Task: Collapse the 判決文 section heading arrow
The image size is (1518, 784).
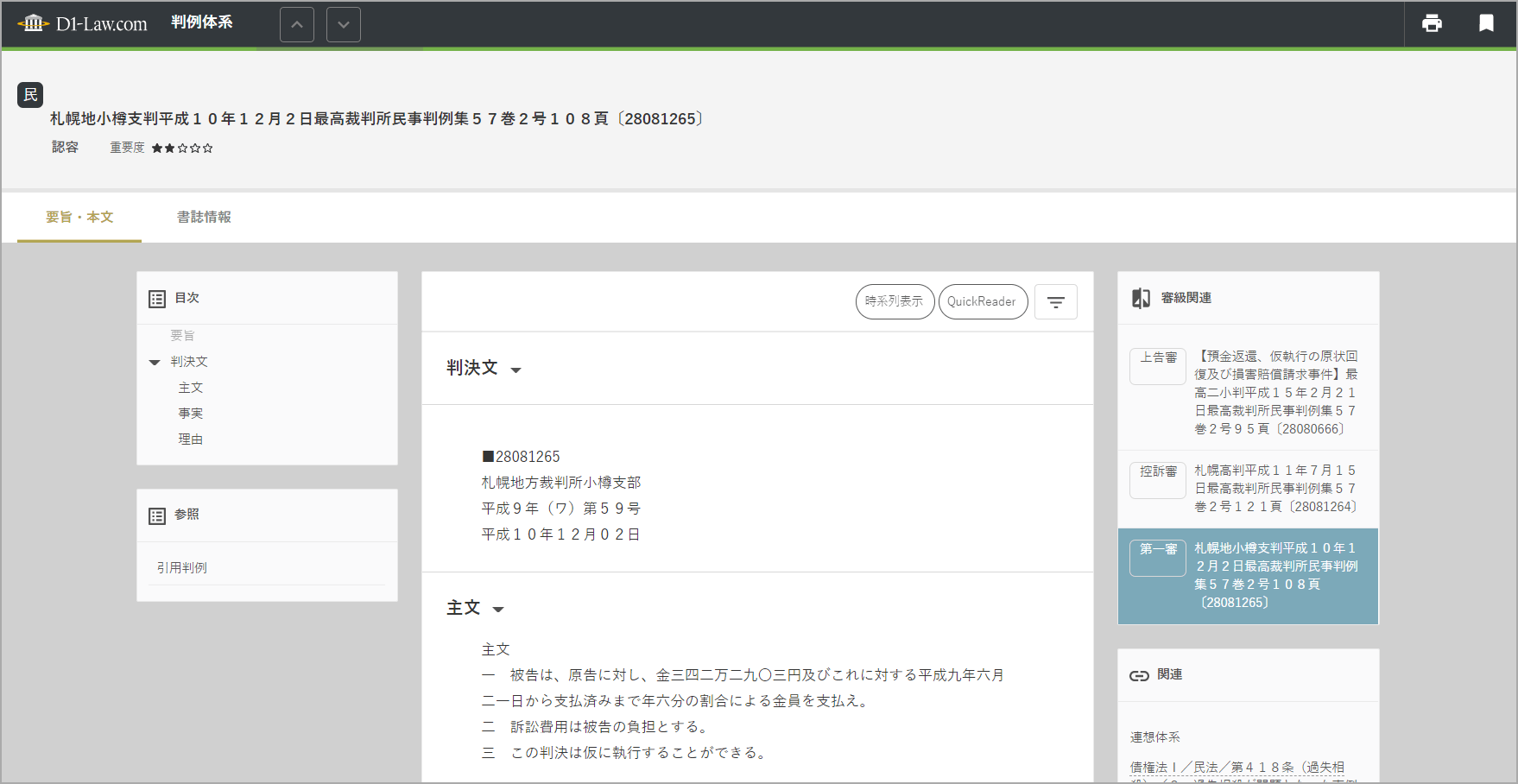Action: tap(516, 370)
